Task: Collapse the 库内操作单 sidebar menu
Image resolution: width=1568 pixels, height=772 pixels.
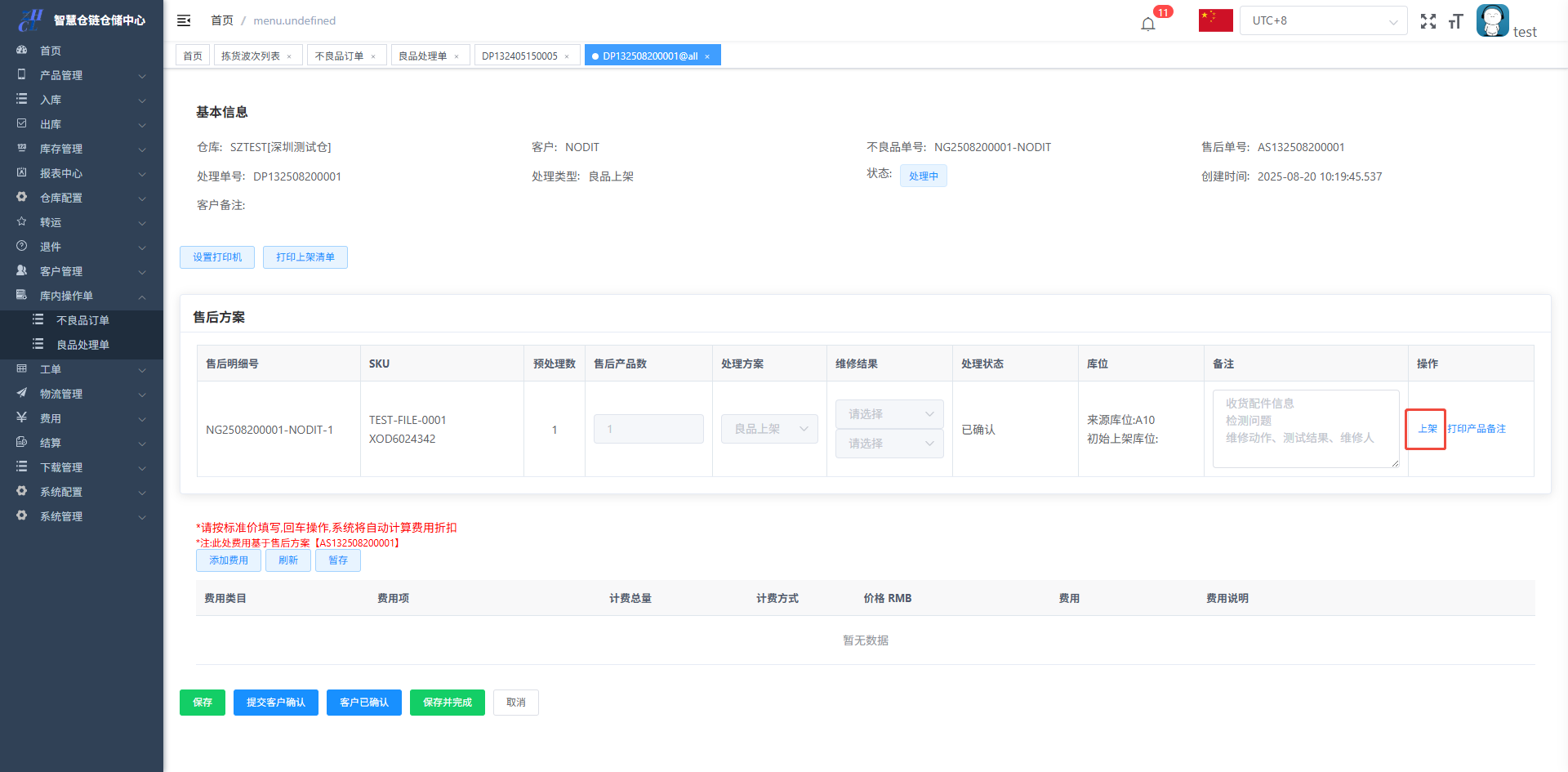Action: point(82,296)
